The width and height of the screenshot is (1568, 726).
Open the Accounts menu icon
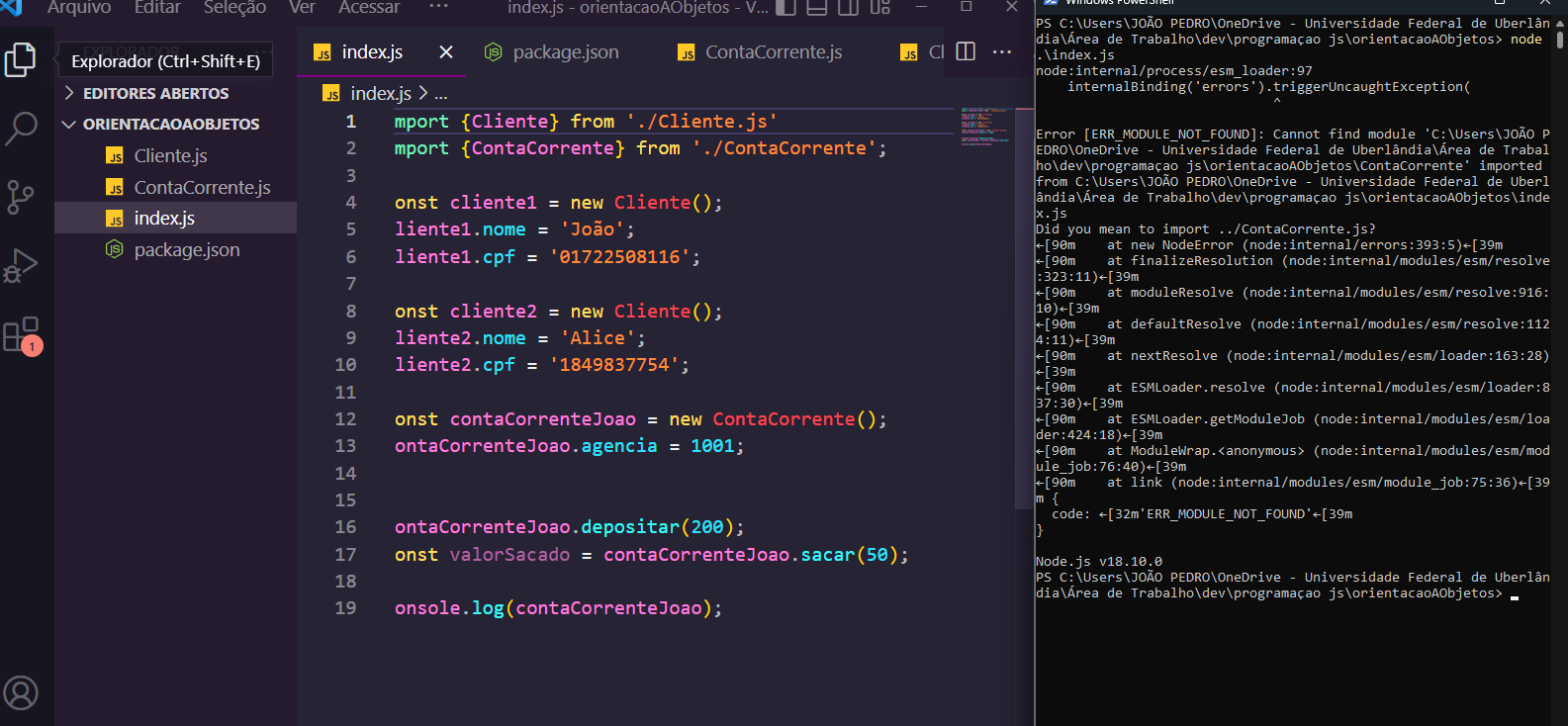pyautogui.click(x=21, y=693)
